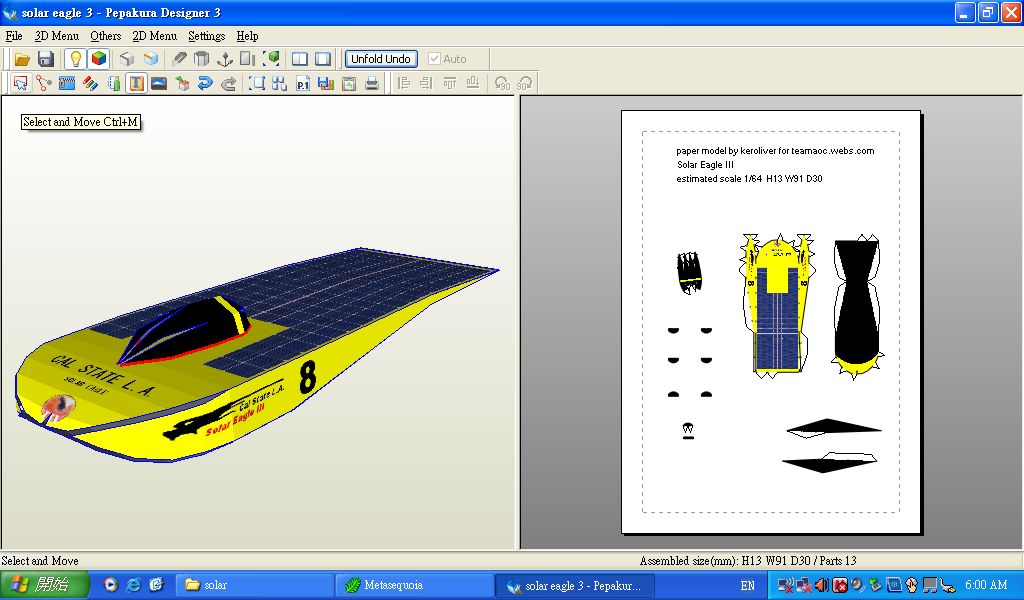The height and width of the screenshot is (600, 1024).
Task: Choose the Join/Disjoin edges tool icon
Action: pyautogui.click(x=44, y=84)
